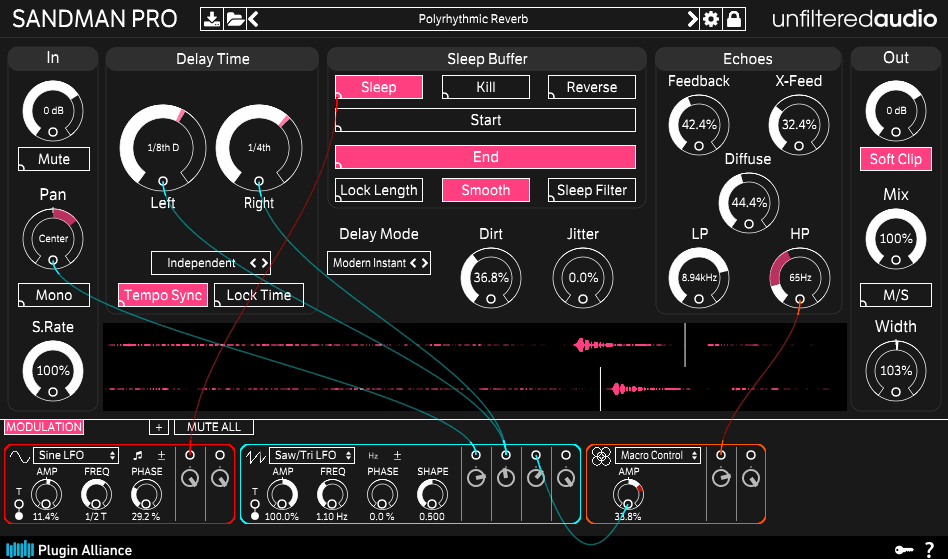948x559 pixels.
Task: Click the S.Rate knob
Action: click(53, 370)
